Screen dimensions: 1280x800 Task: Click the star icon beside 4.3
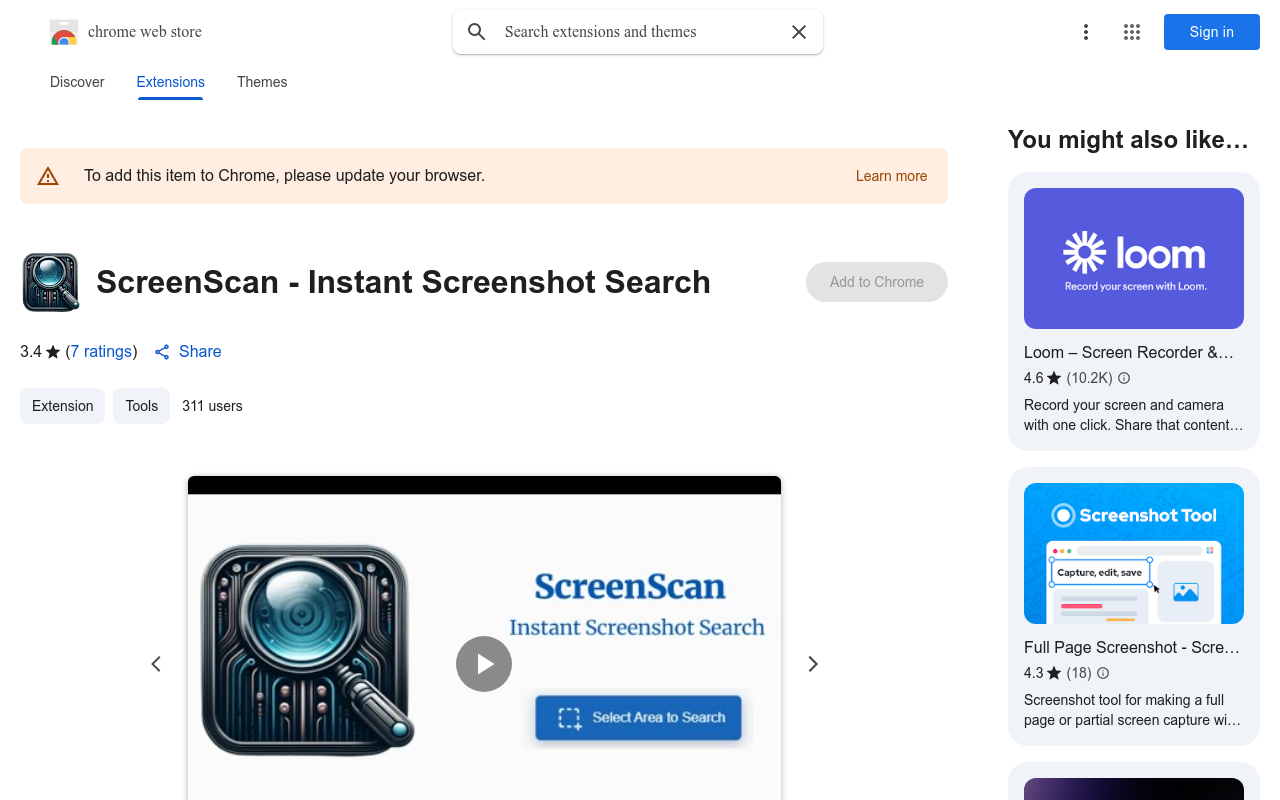click(x=1054, y=673)
